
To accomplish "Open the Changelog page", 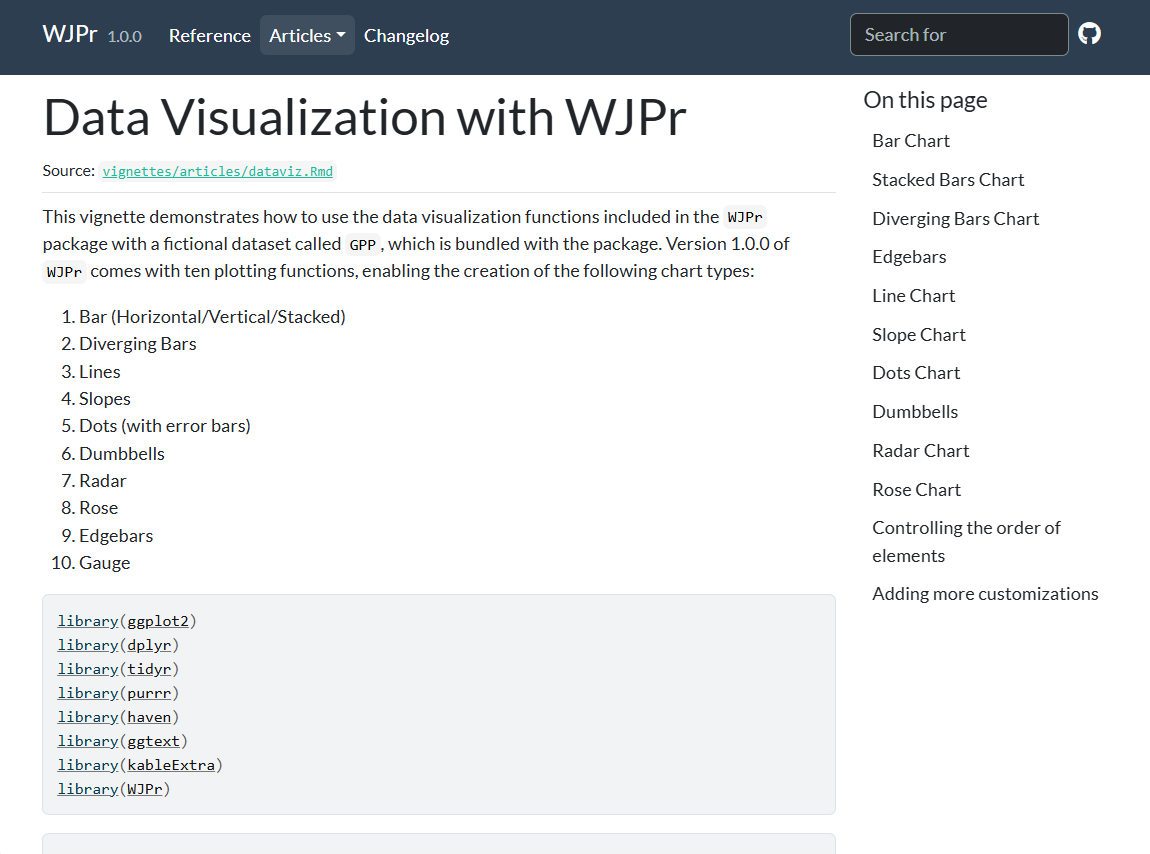I will (x=406, y=35).
